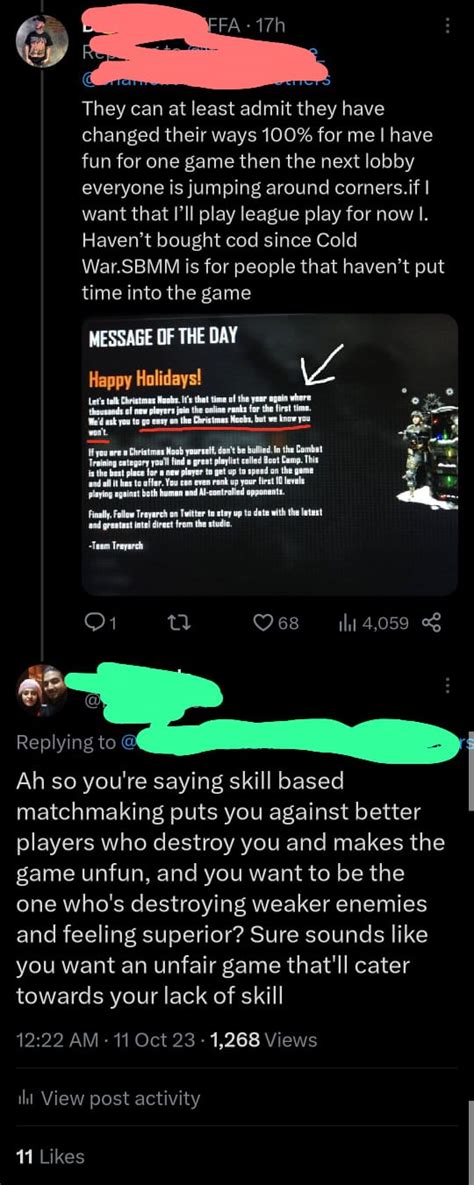Click the 4,059 views count

click(x=386, y=623)
